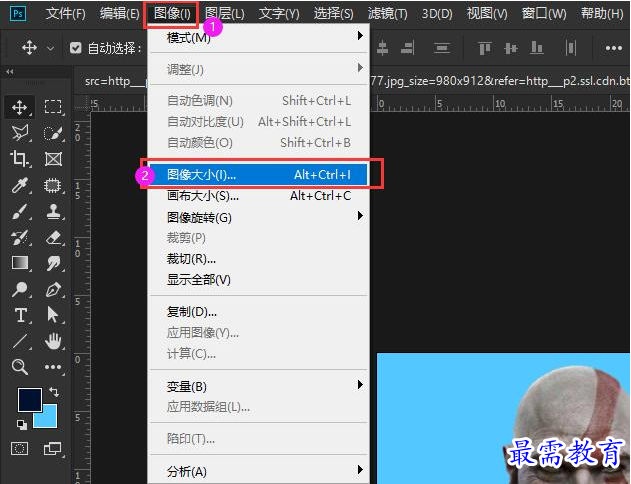
Task: Select the Dodge tool
Action: tap(19, 289)
